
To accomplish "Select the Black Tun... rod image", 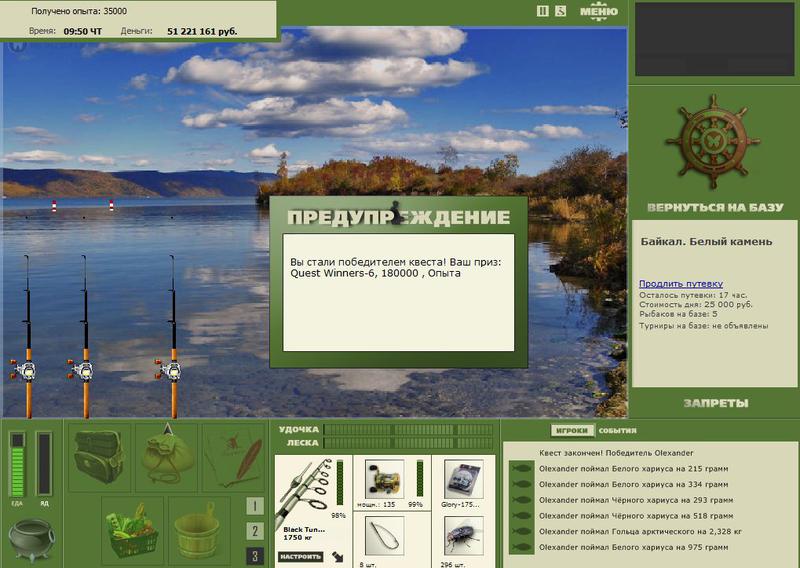I will [304, 492].
